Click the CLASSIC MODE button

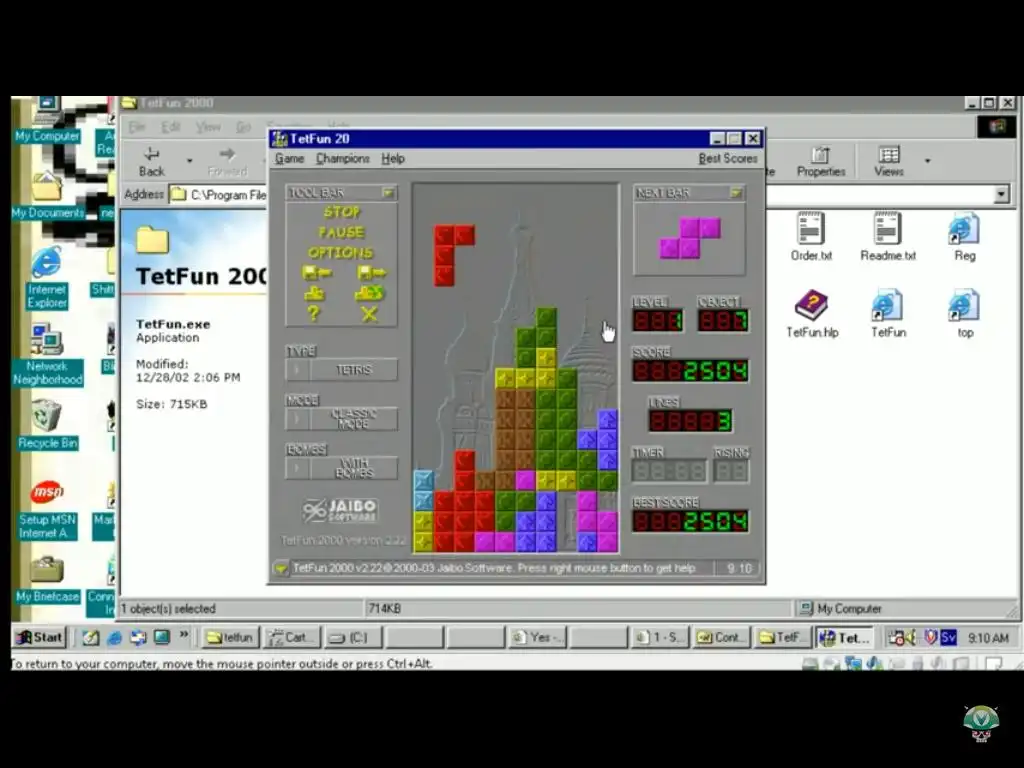click(354, 419)
